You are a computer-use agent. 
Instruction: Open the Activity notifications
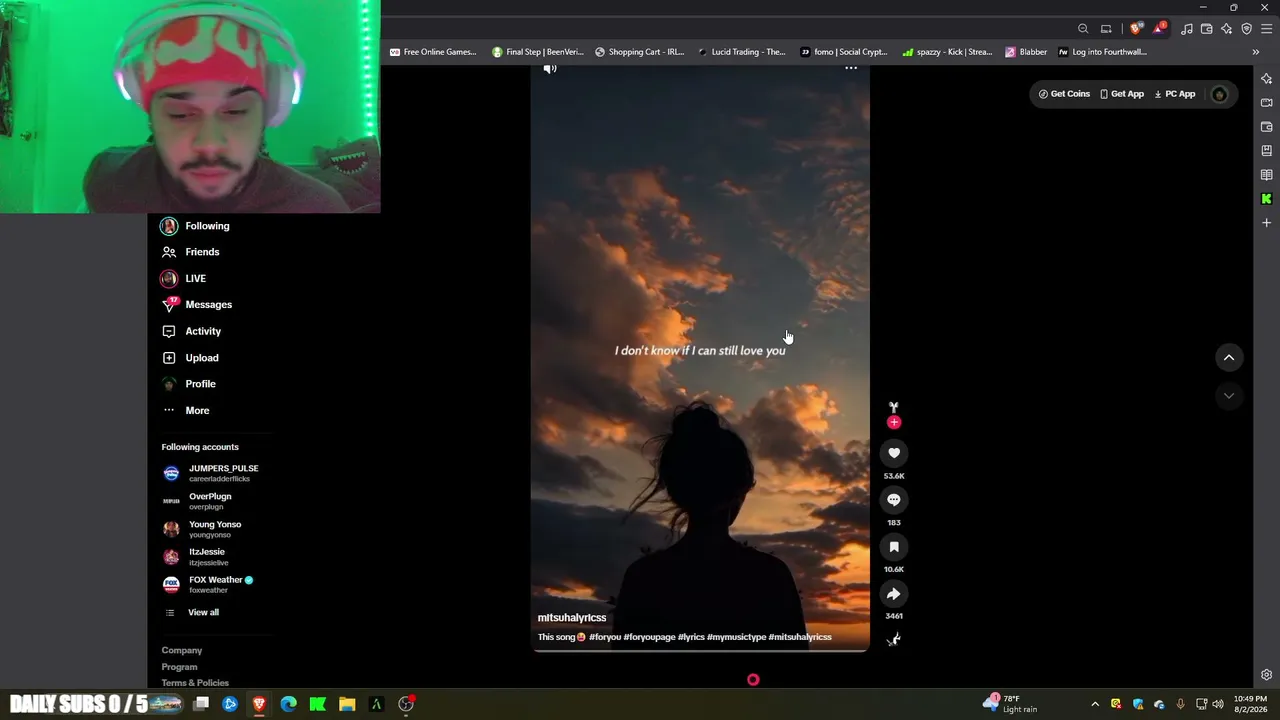click(x=192, y=331)
